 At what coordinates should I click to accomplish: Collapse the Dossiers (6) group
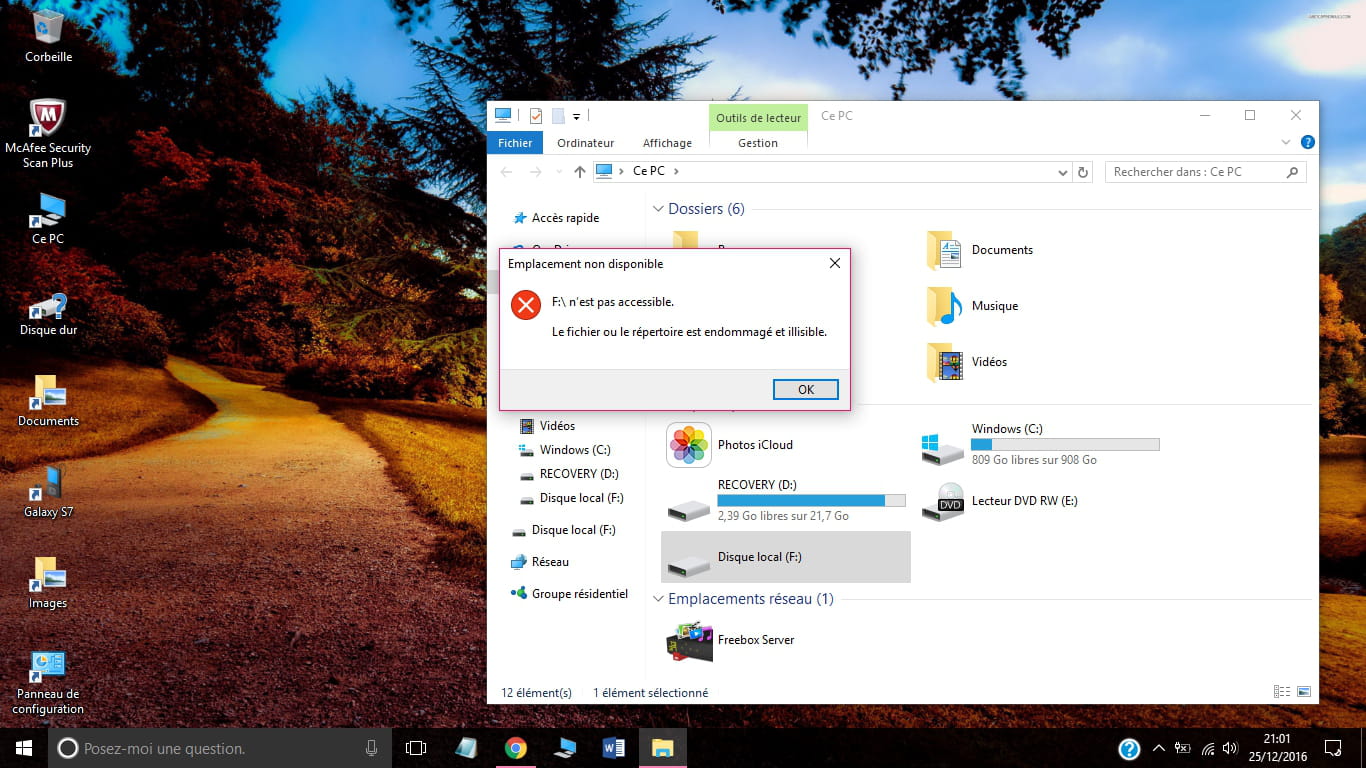pos(658,209)
